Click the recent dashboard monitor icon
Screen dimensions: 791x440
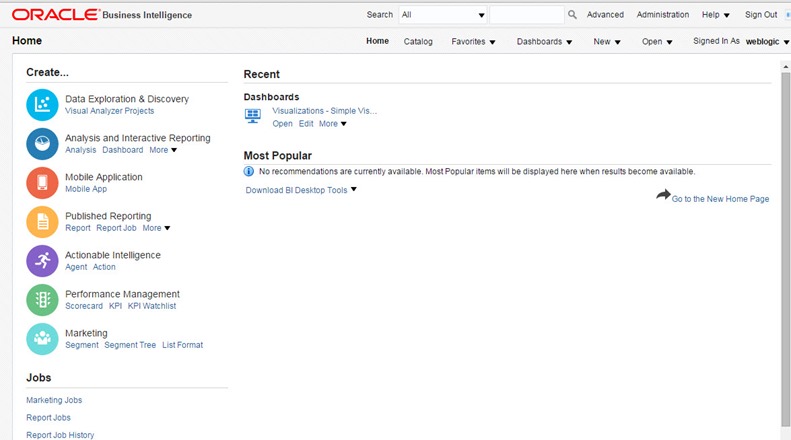coord(253,116)
